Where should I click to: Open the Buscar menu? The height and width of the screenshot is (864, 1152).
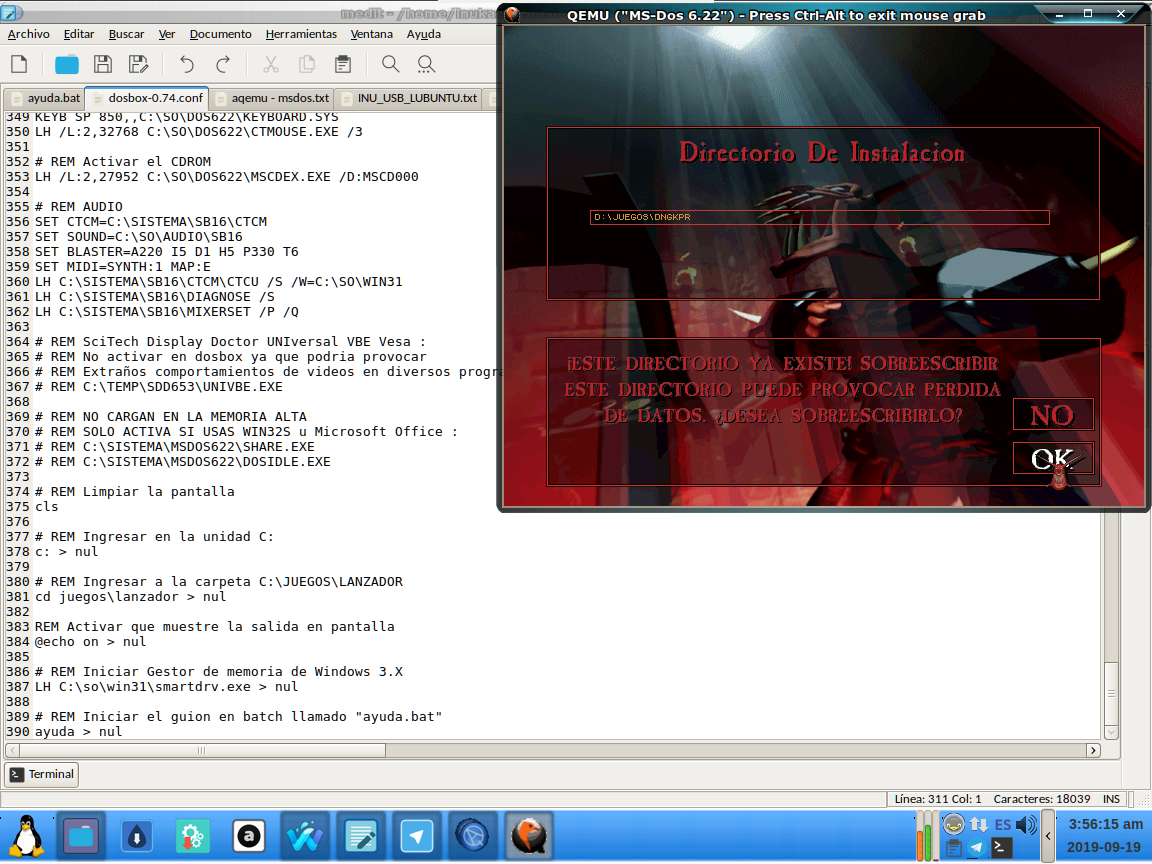coord(126,34)
